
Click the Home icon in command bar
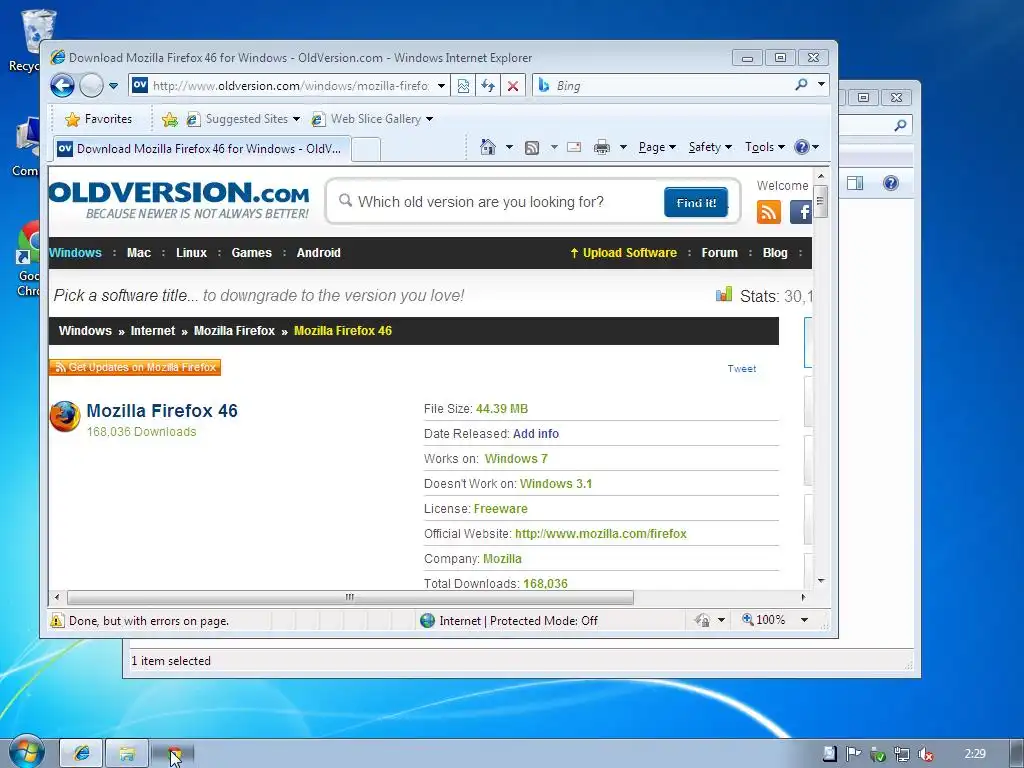(488, 147)
